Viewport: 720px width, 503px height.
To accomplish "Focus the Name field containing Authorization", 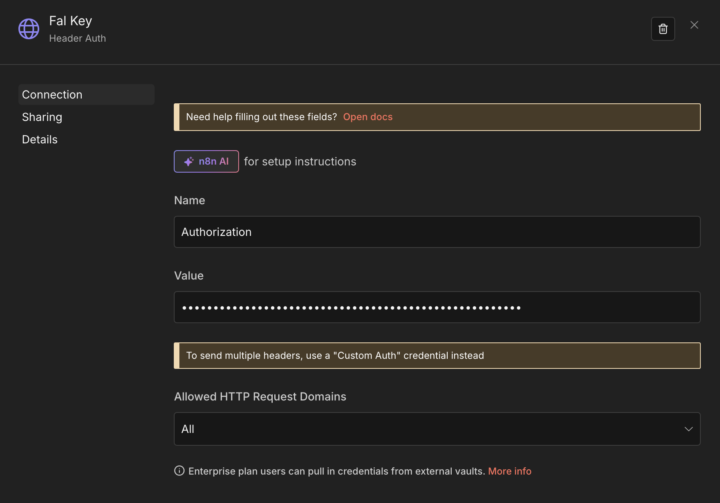I will 437,232.
